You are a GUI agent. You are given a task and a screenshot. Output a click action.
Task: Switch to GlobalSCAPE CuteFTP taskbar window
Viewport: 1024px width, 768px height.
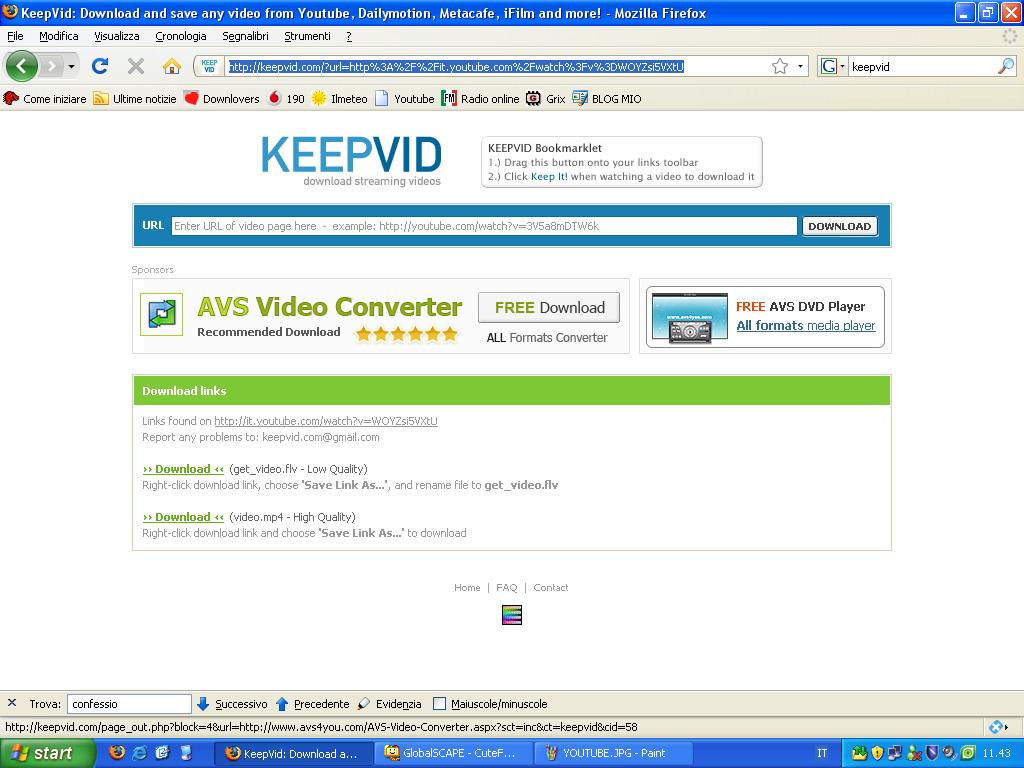click(x=455, y=754)
